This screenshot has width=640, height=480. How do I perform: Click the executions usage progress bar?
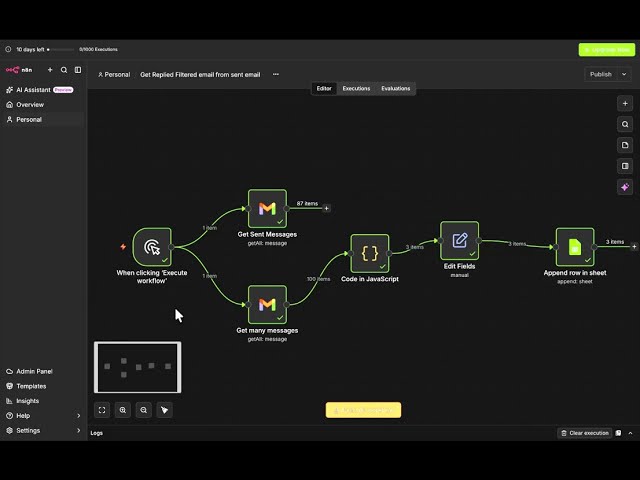61,49
